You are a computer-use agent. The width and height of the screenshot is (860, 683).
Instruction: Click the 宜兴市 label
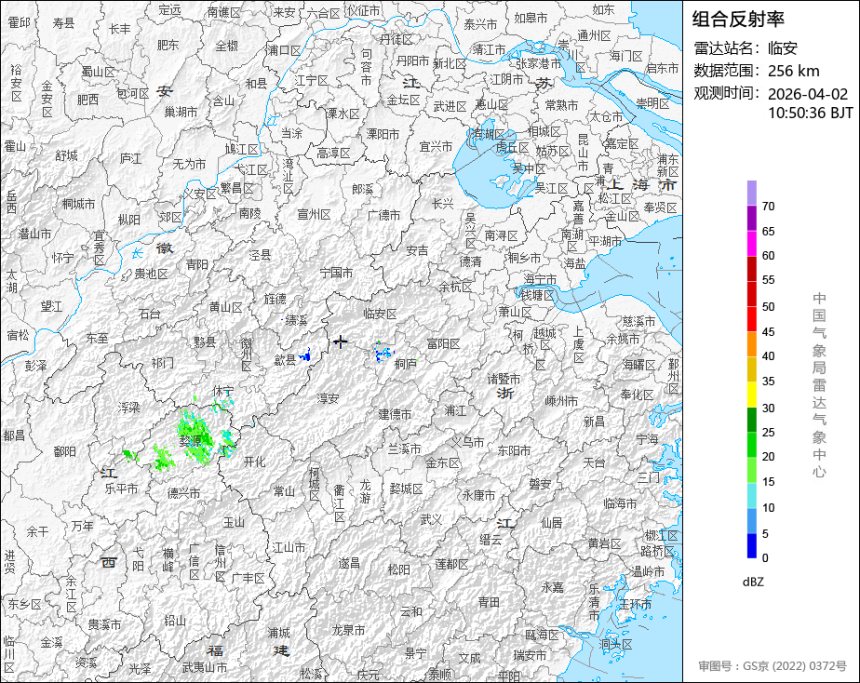point(436,146)
